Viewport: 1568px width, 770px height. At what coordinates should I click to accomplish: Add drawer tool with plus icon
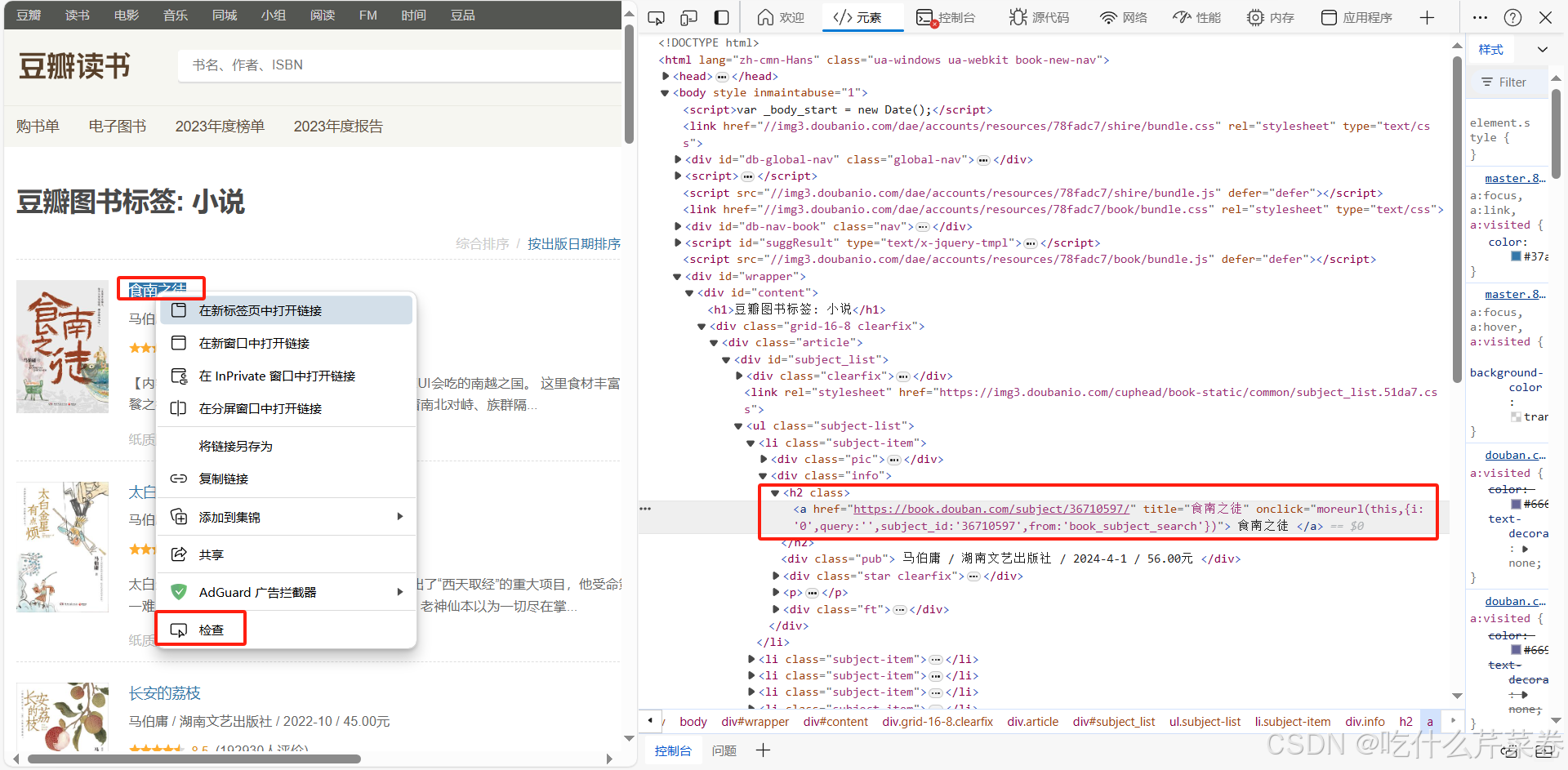point(763,750)
